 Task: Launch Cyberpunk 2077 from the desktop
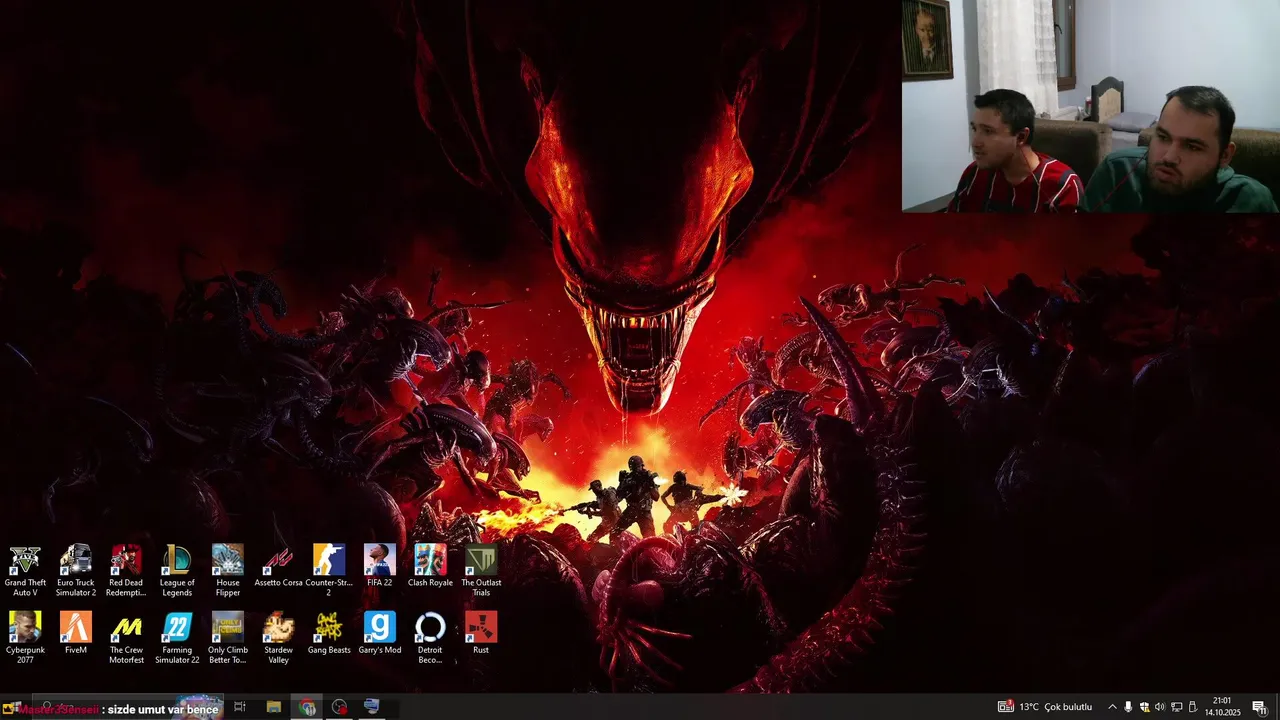pos(25,638)
